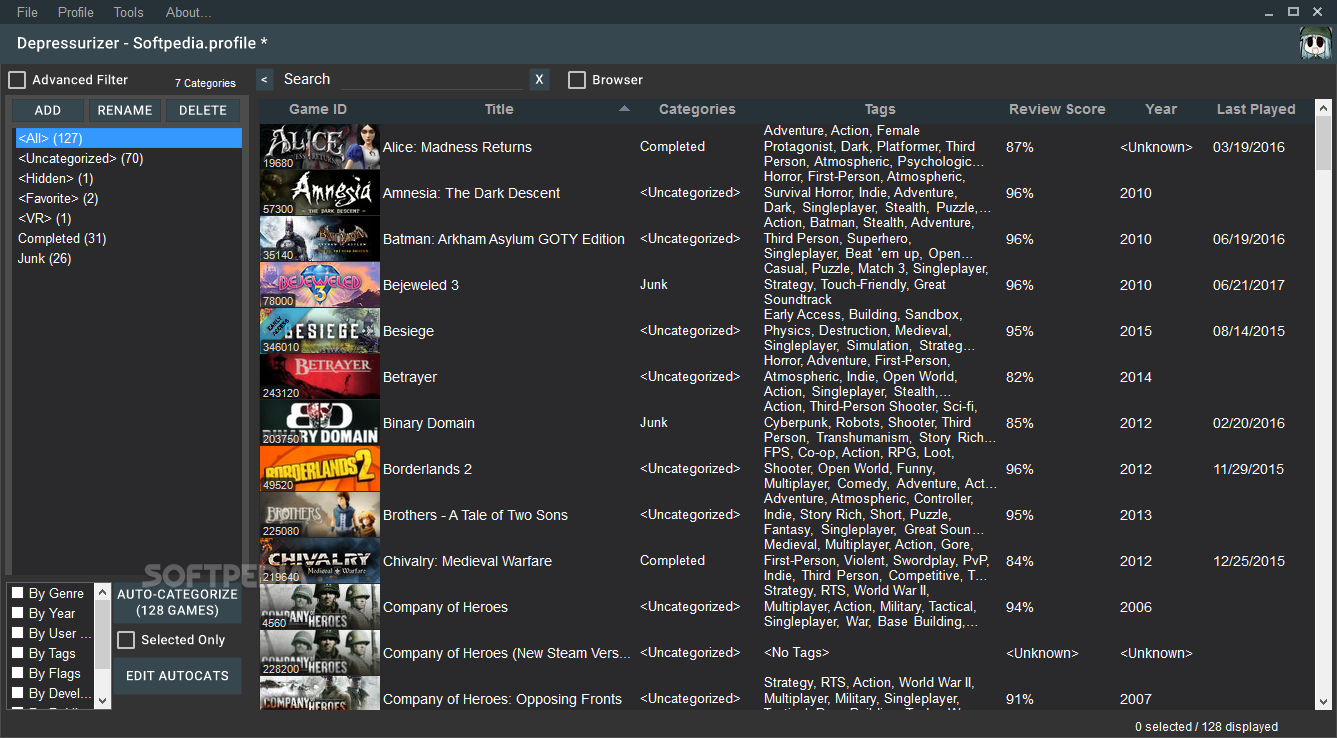This screenshot has width=1337, height=738.
Task: Sort by the Title column header
Action: point(499,109)
